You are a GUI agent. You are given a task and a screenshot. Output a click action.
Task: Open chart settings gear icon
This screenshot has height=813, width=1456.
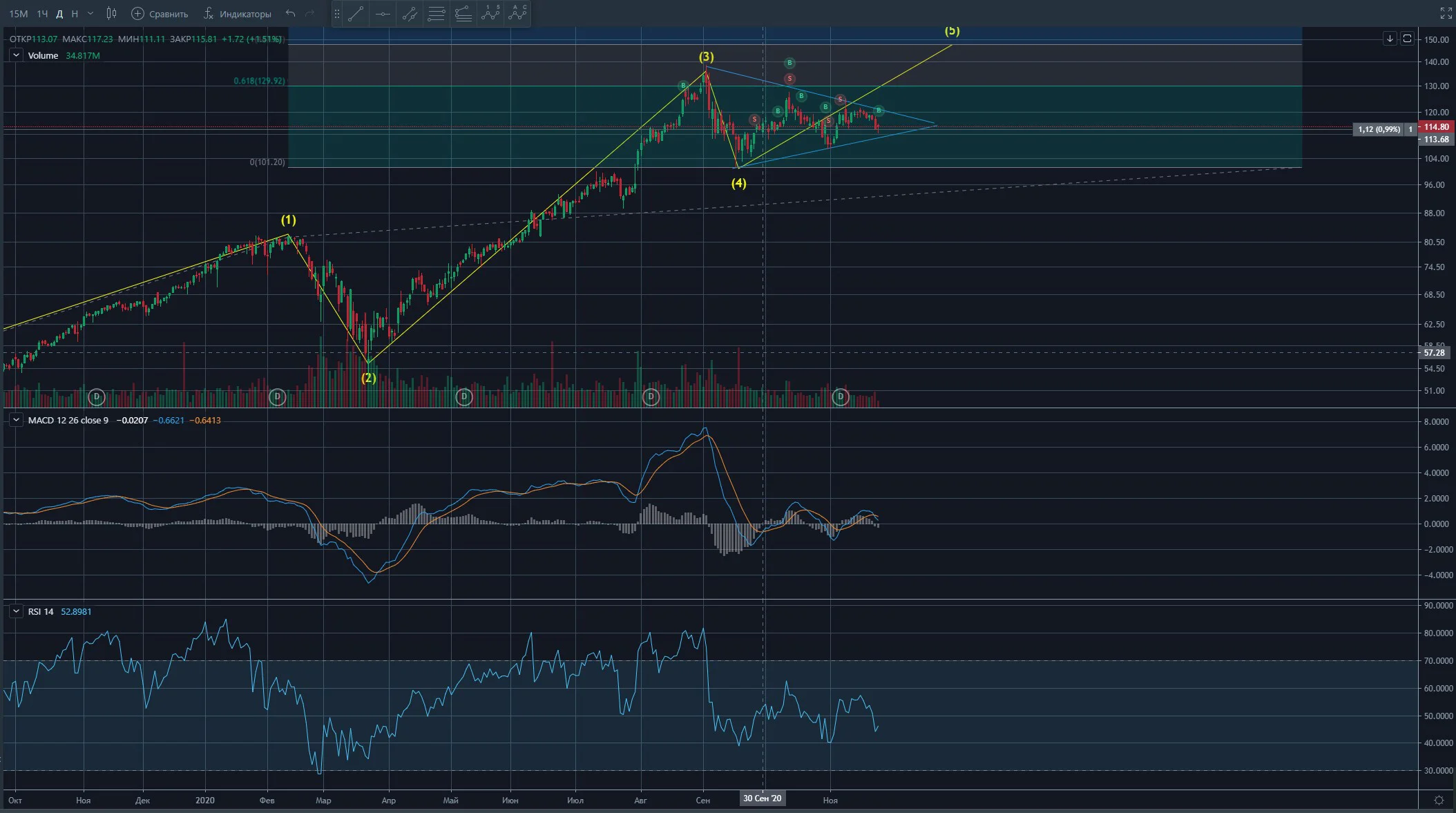tap(1439, 800)
